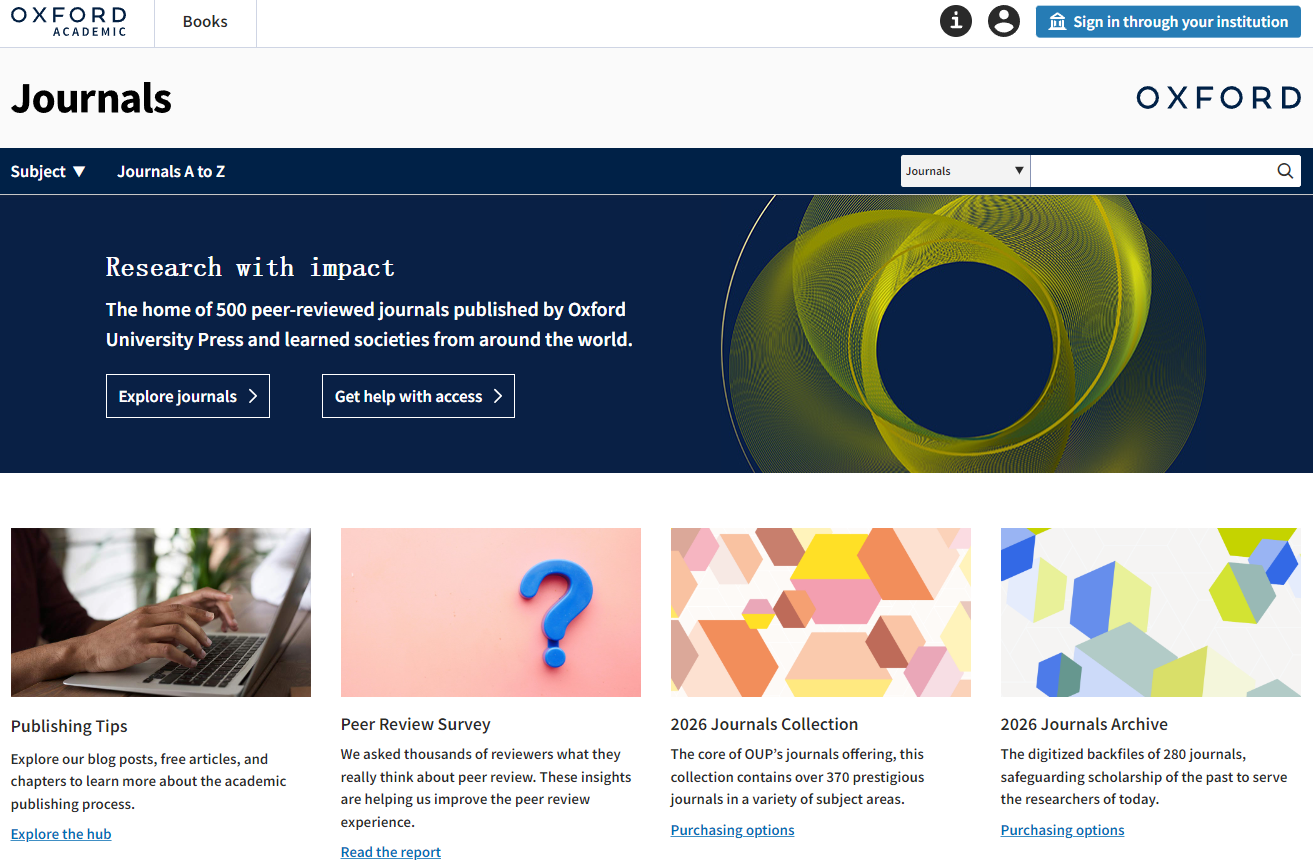Go to Journals A to Z
The height and width of the screenshot is (864, 1313).
point(171,171)
